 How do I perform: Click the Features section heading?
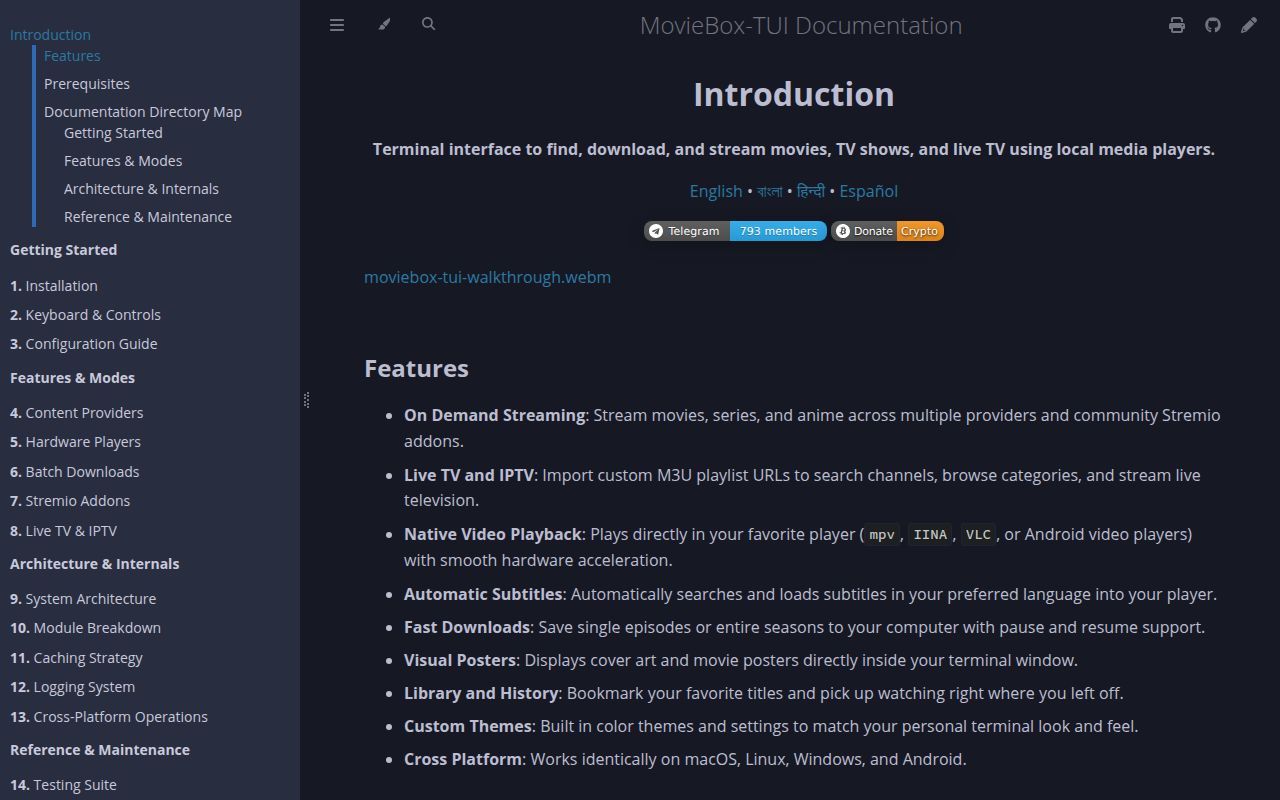tap(416, 368)
